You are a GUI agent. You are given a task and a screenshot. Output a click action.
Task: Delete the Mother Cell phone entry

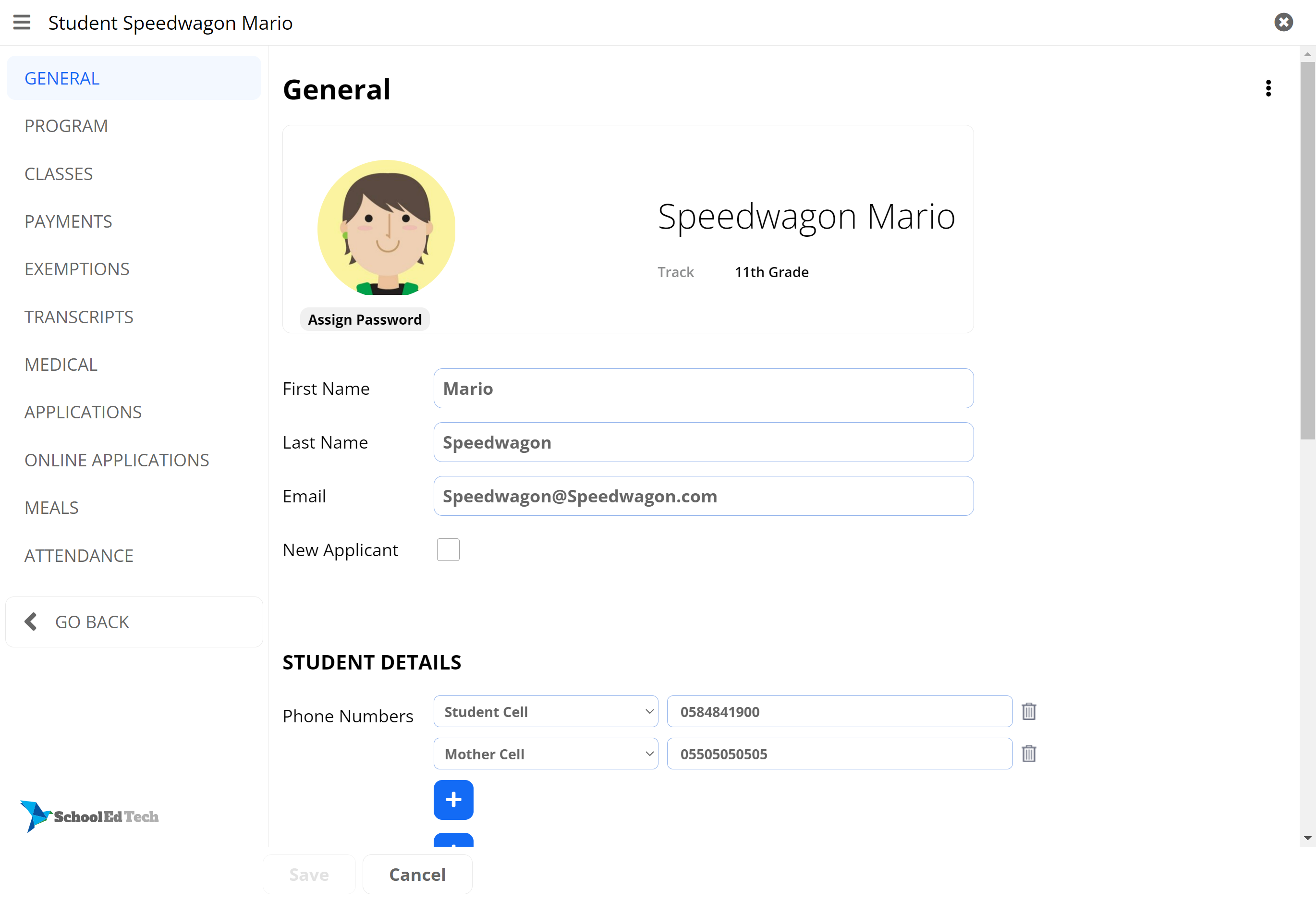coord(1028,754)
